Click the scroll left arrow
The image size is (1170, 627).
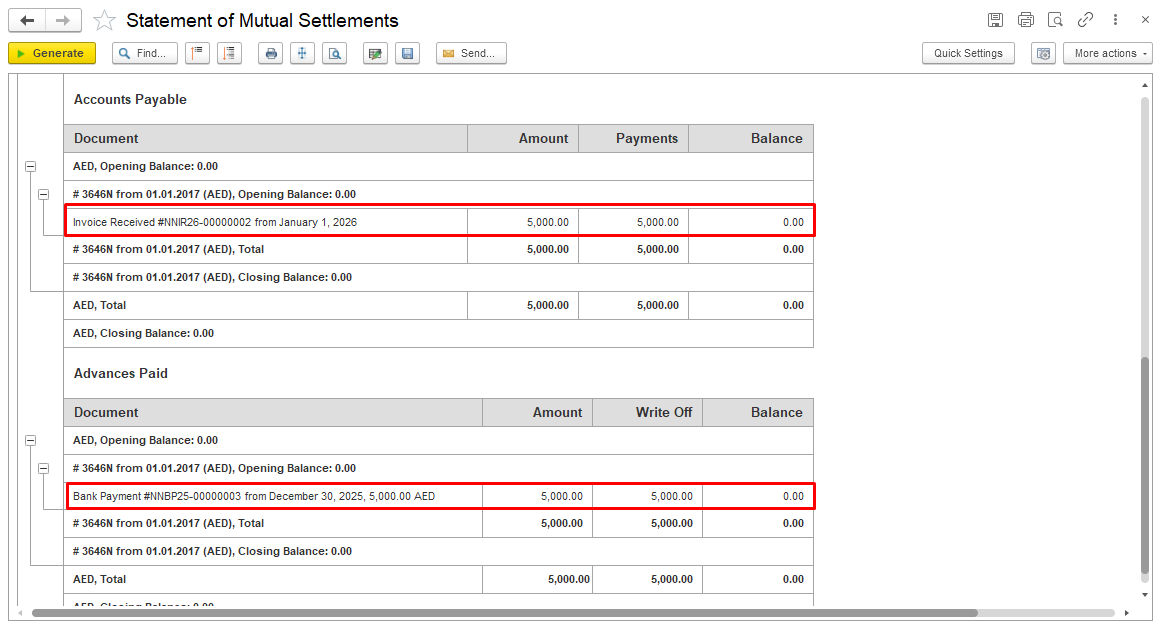tap(20, 613)
